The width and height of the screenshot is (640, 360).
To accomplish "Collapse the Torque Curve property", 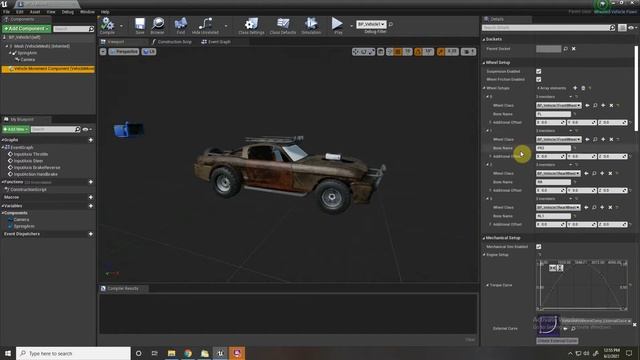I will [487, 285].
